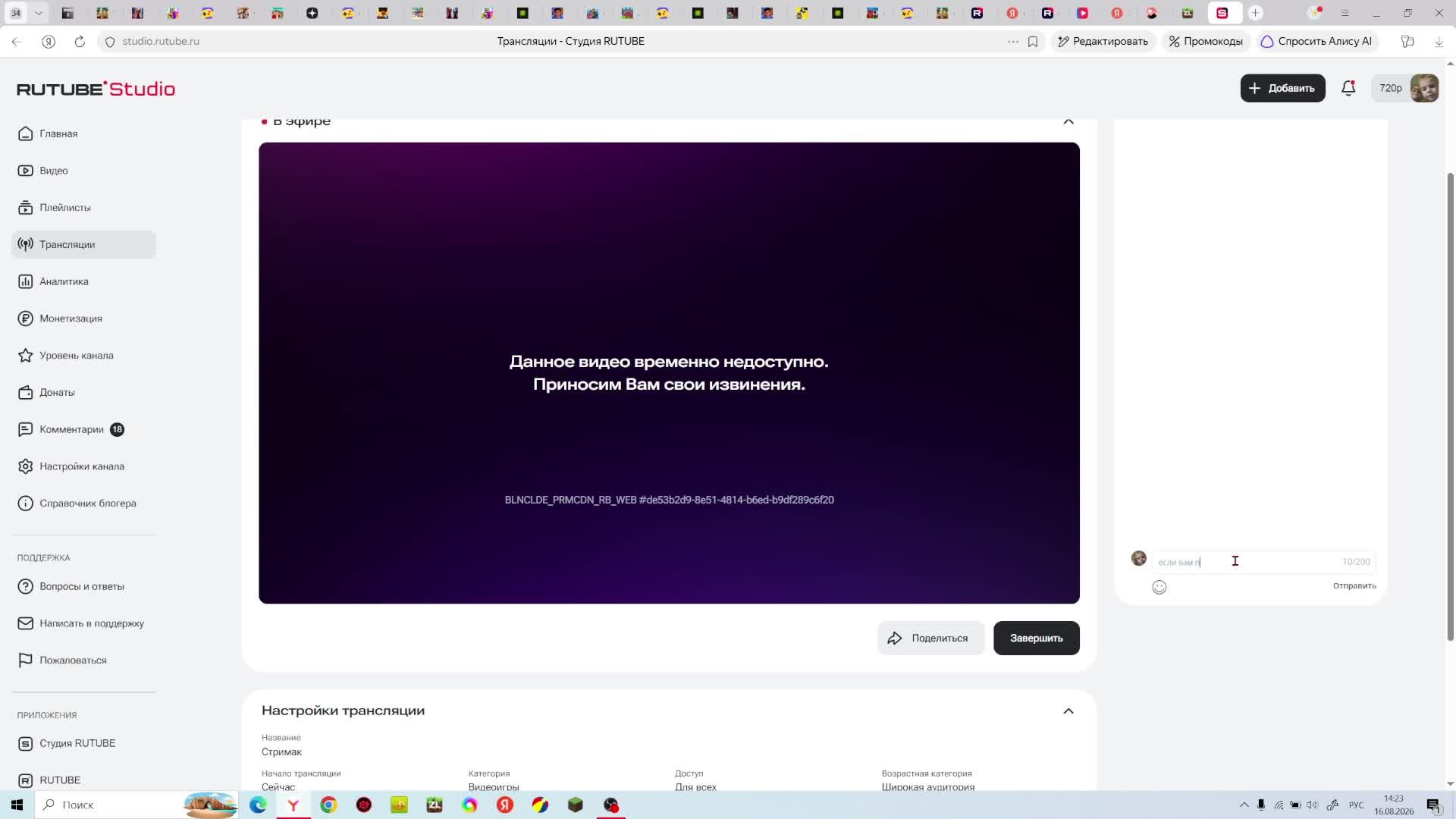
Task: Open a new browser tab
Action: (1255, 13)
